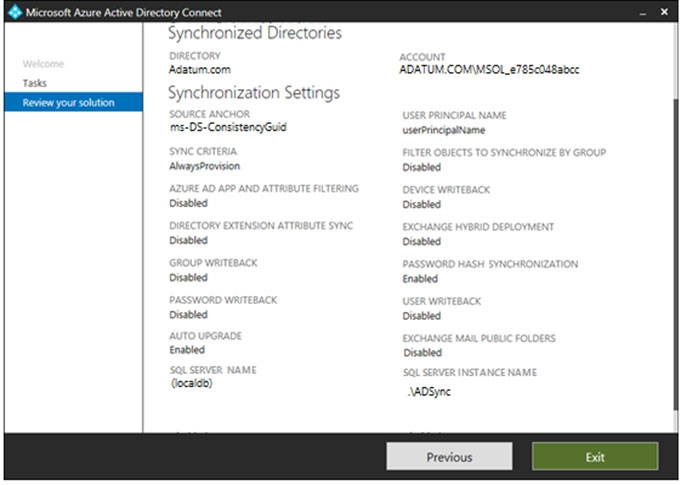The width and height of the screenshot is (681, 485).
Task: Click the Synchronized Directories heading
Action: [x=255, y=33]
